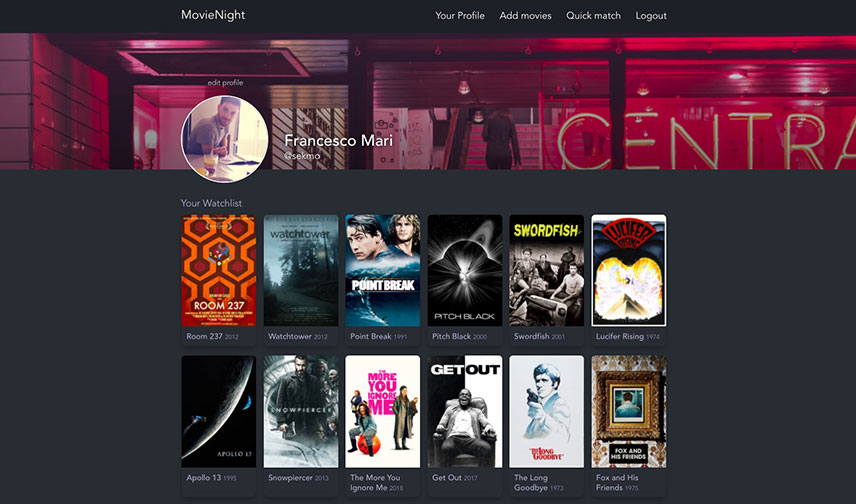This screenshot has width=856, height=504.
Task: Click the Get Out 2017 title
Action: (455, 477)
